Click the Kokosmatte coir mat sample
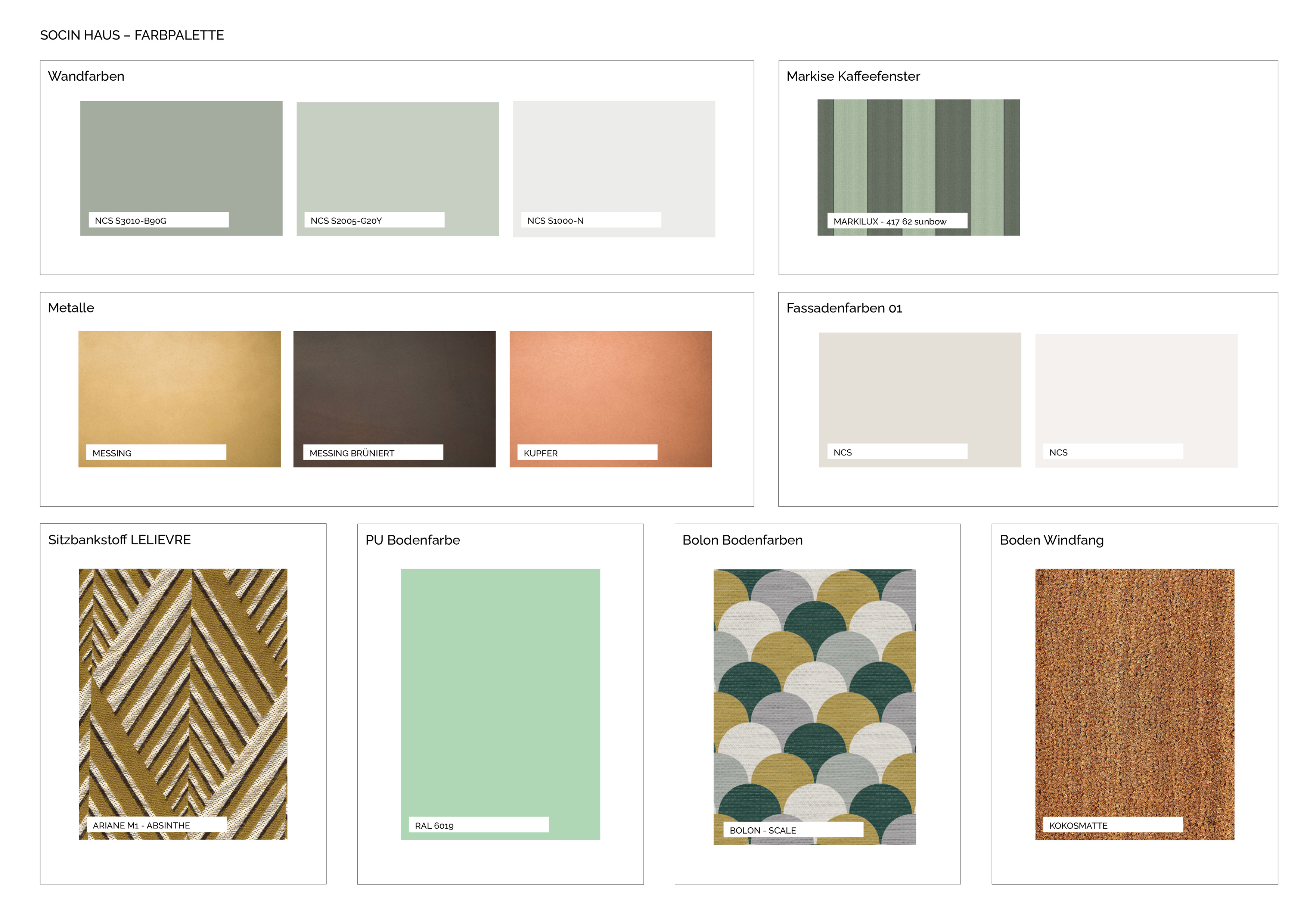This screenshot has height=924, width=1307. (1134, 704)
